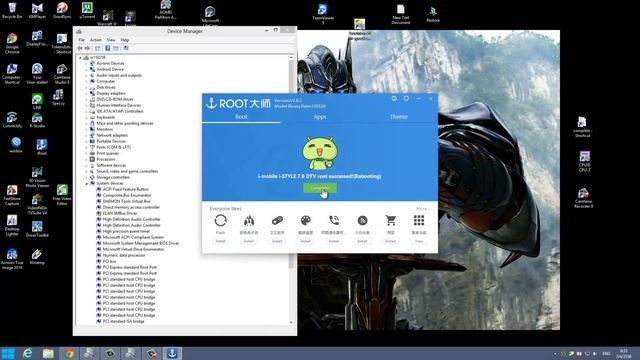The height and width of the screenshot is (360, 640).
Task: Switch to Apps tab in Root Master
Action: click(x=320, y=117)
